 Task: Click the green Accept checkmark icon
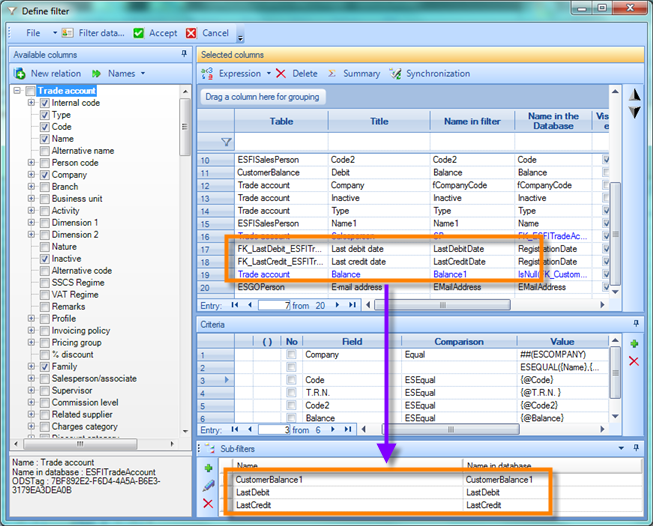[139, 33]
